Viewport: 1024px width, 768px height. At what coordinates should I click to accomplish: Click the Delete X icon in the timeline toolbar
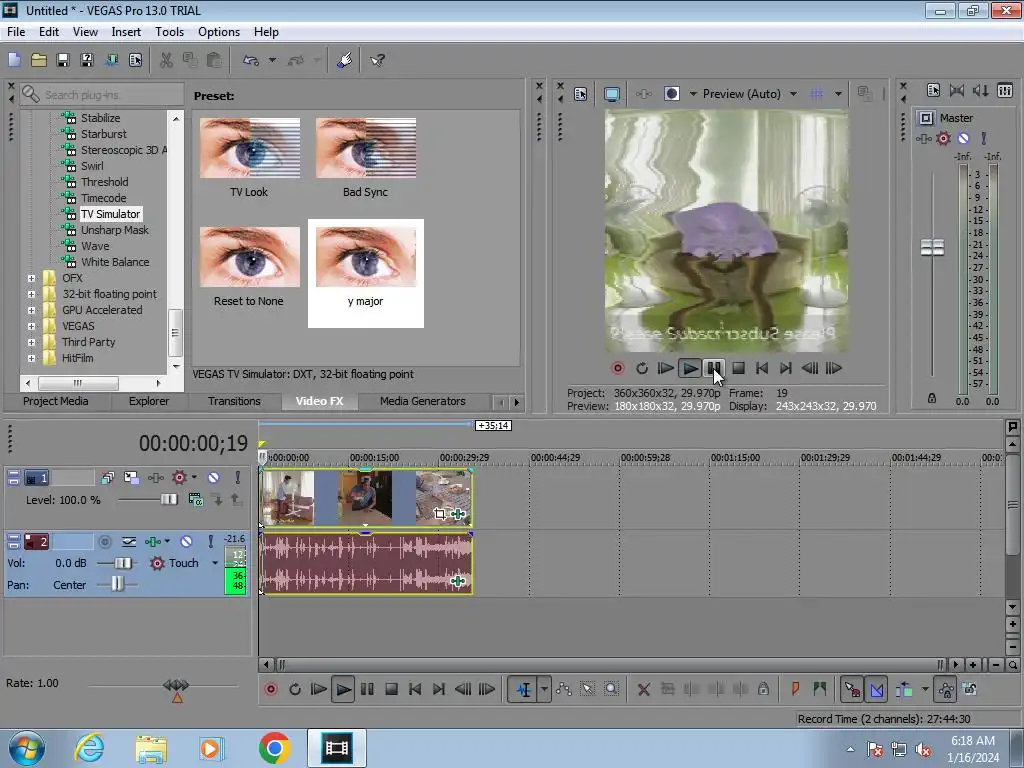[643, 689]
